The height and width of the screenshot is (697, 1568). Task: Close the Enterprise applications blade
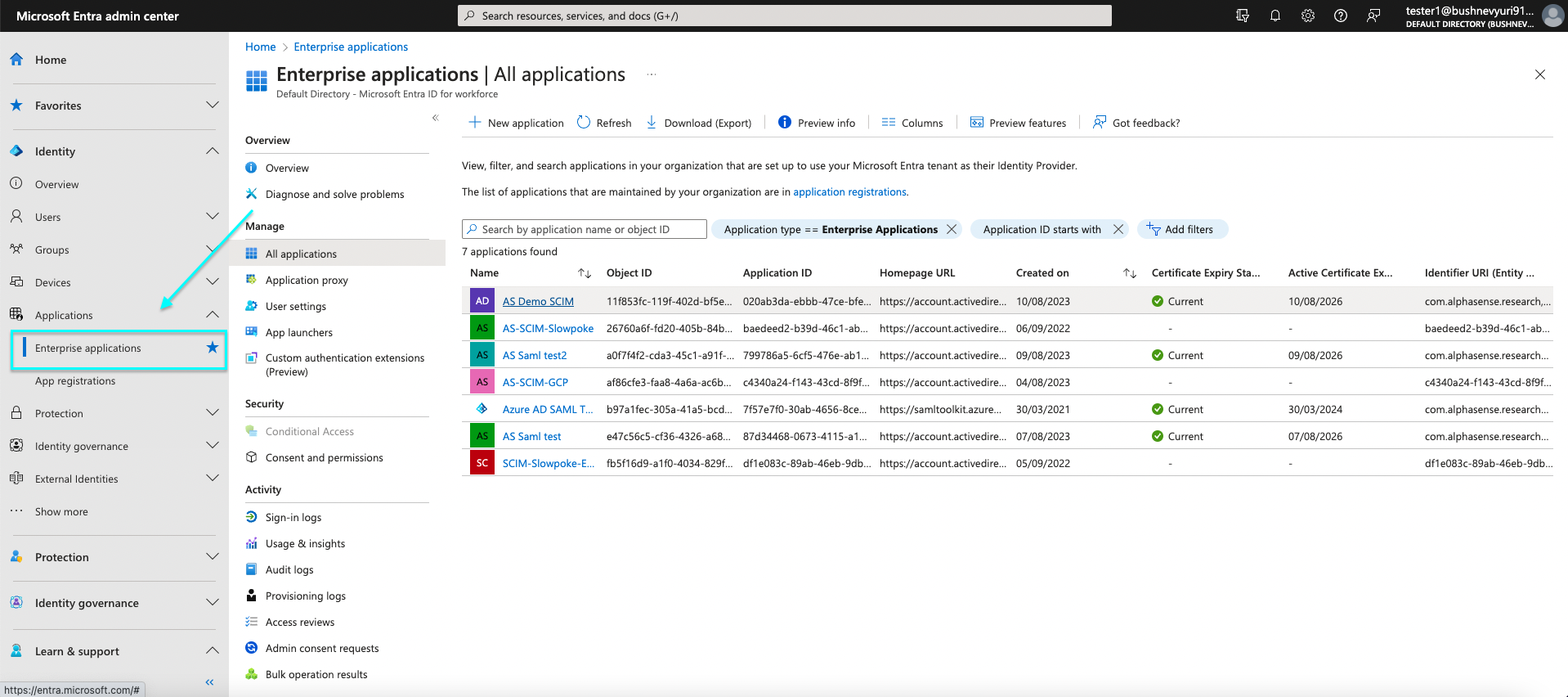(1540, 74)
